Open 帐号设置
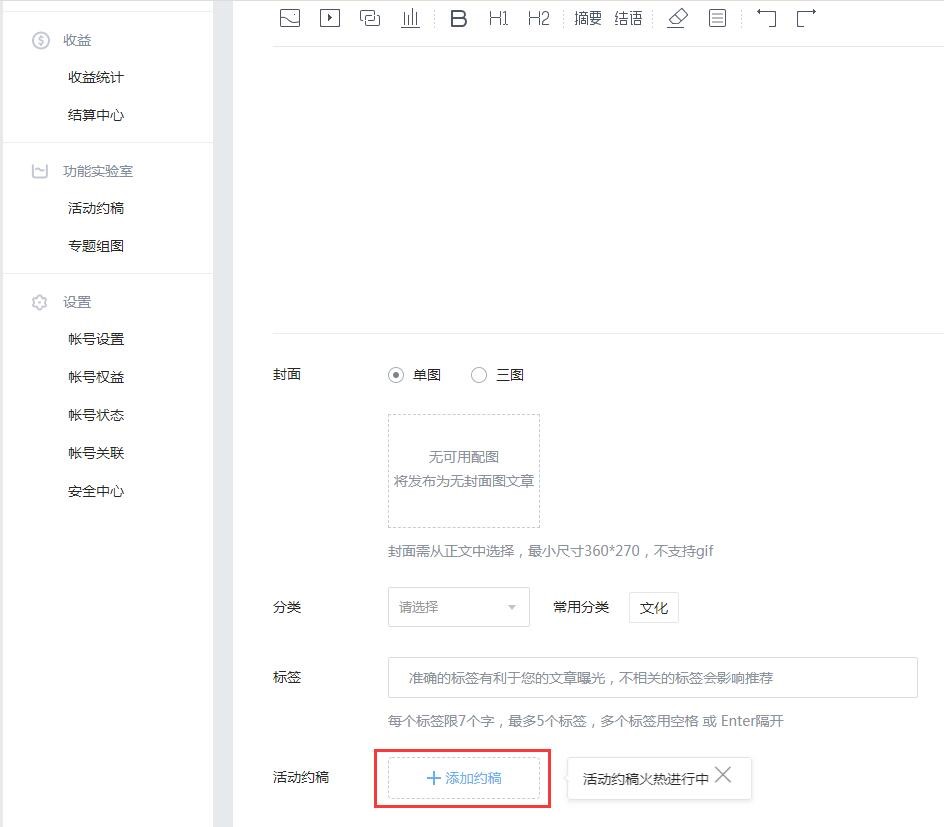Viewport: 944px width, 827px height. (x=96, y=339)
